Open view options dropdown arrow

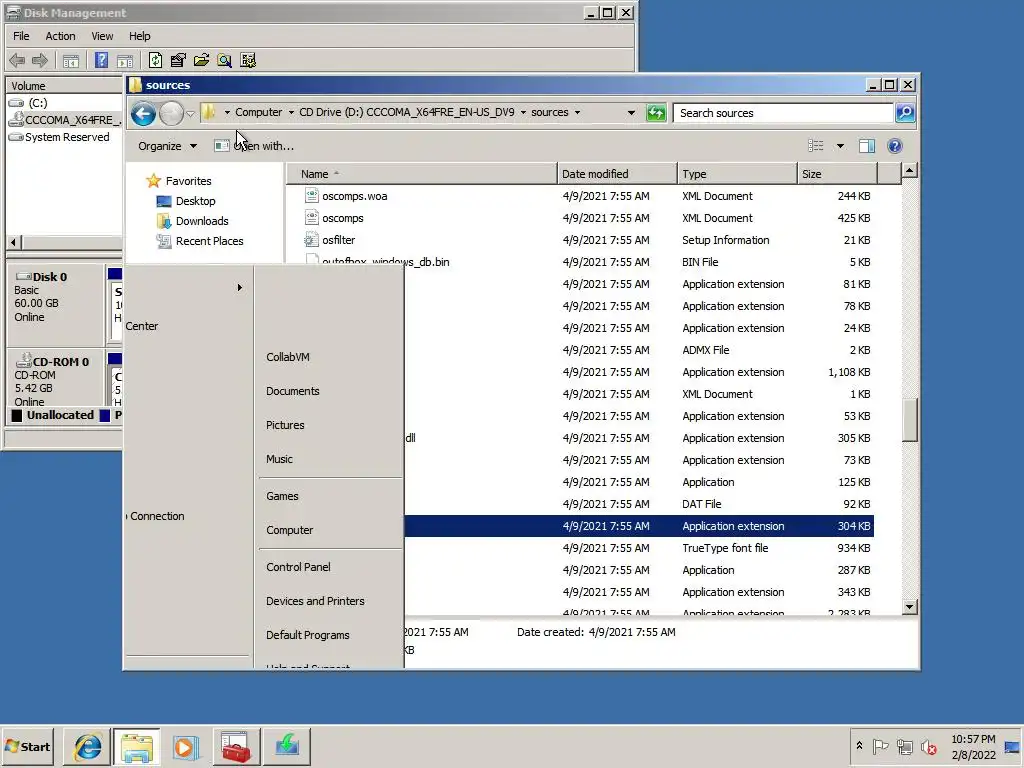[840, 146]
